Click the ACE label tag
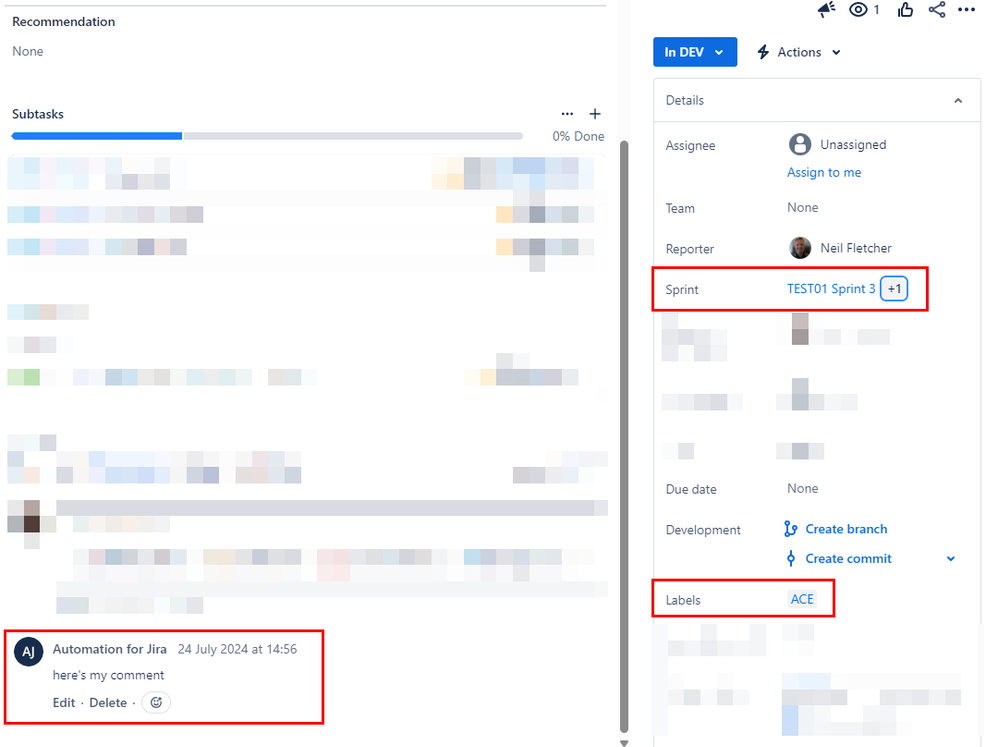 coord(802,599)
